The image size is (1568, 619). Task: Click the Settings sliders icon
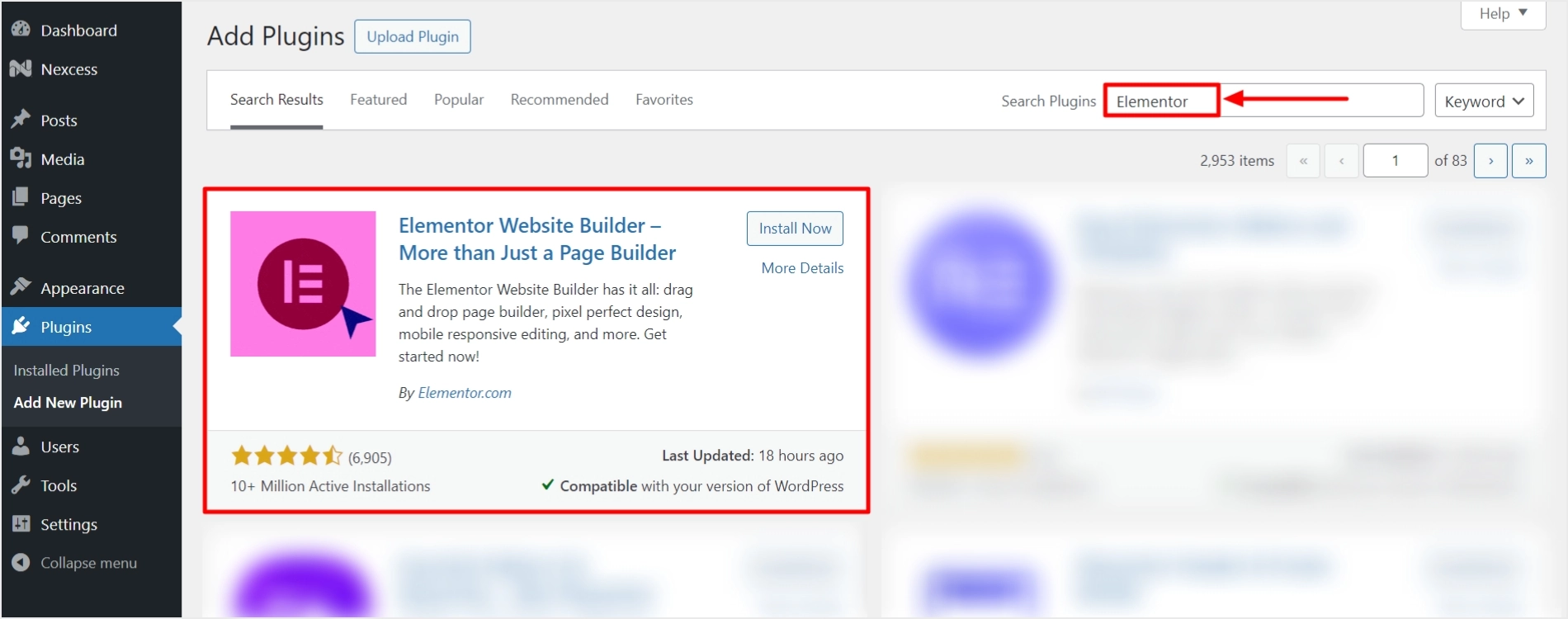(21, 524)
